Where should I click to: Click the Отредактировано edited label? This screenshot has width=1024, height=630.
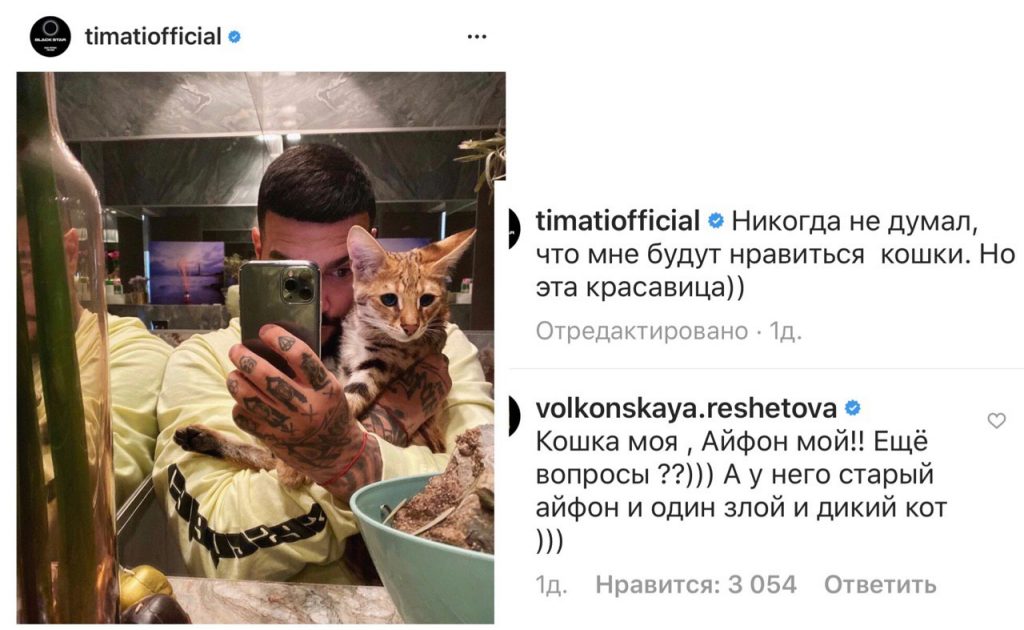641,332
